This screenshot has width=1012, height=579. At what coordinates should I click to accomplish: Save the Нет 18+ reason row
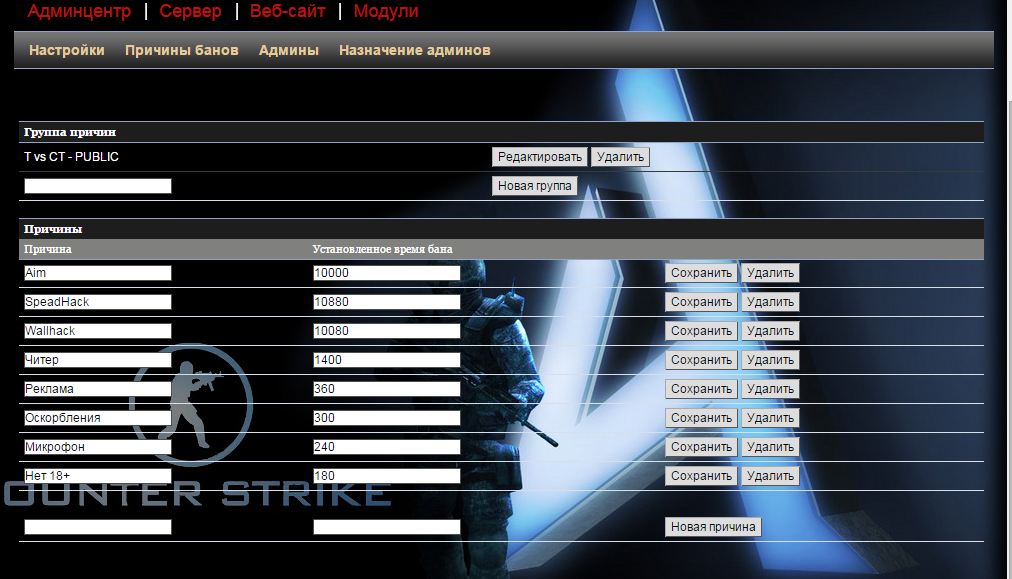(x=701, y=476)
